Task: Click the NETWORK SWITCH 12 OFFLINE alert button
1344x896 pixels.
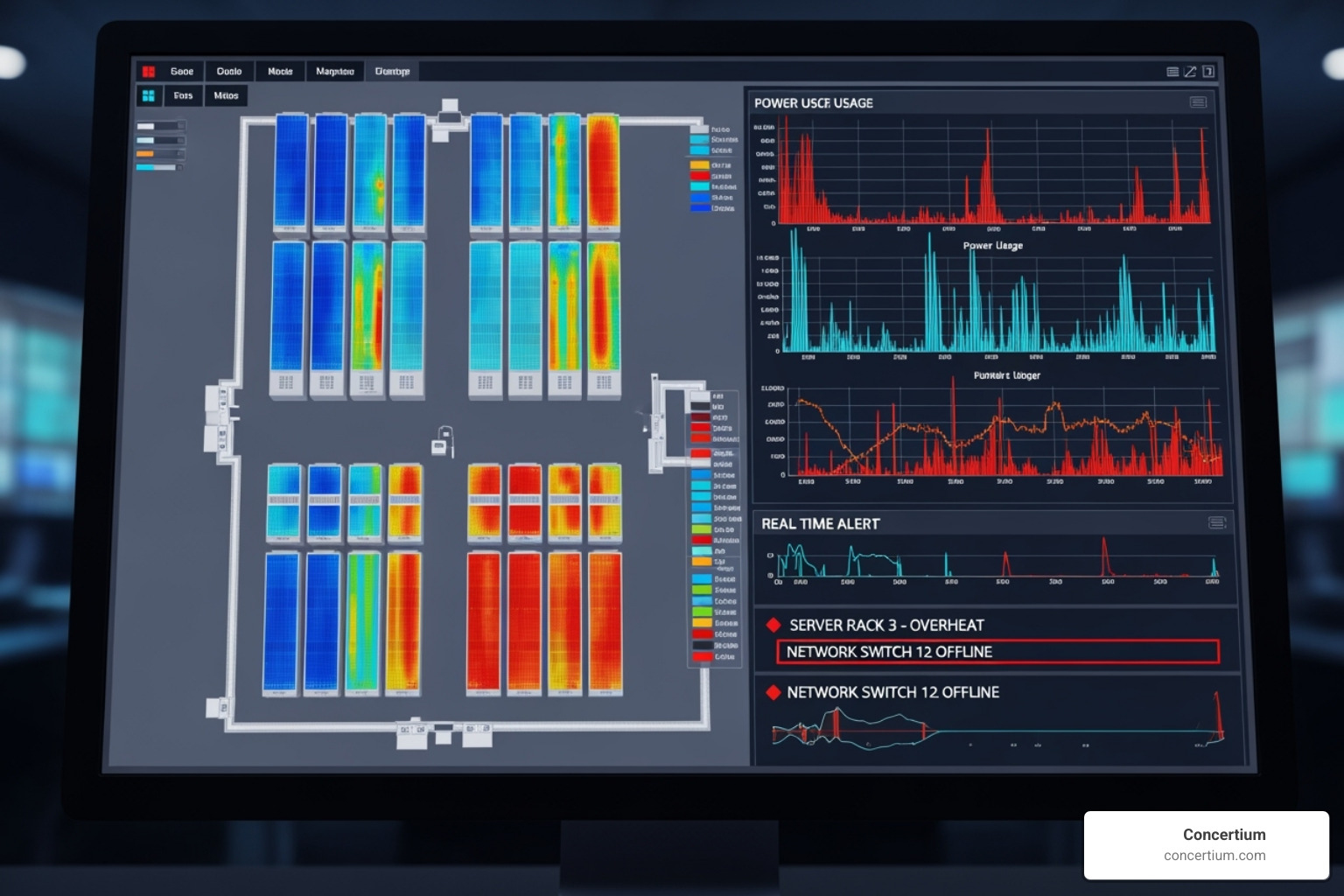Action: tap(997, 652)
